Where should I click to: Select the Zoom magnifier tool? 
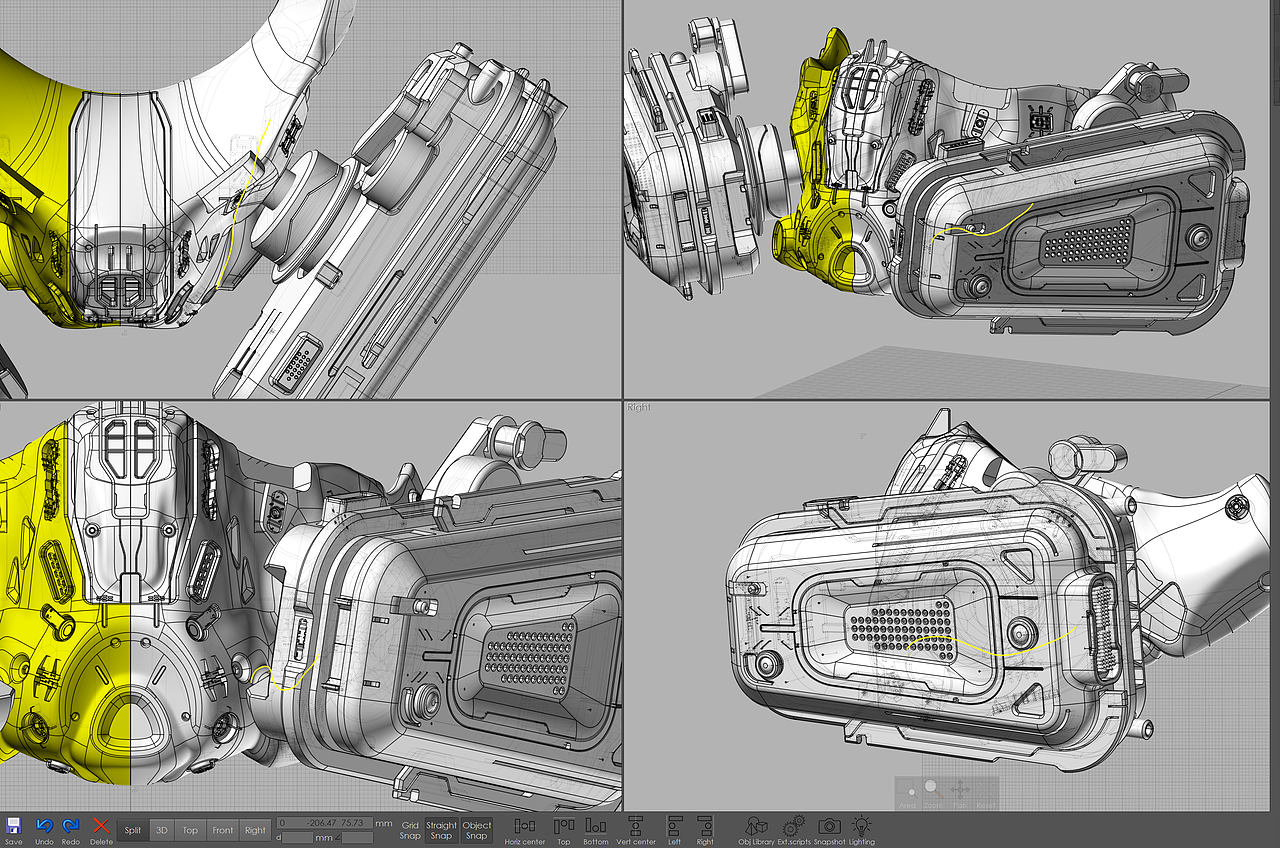point(933,792)
